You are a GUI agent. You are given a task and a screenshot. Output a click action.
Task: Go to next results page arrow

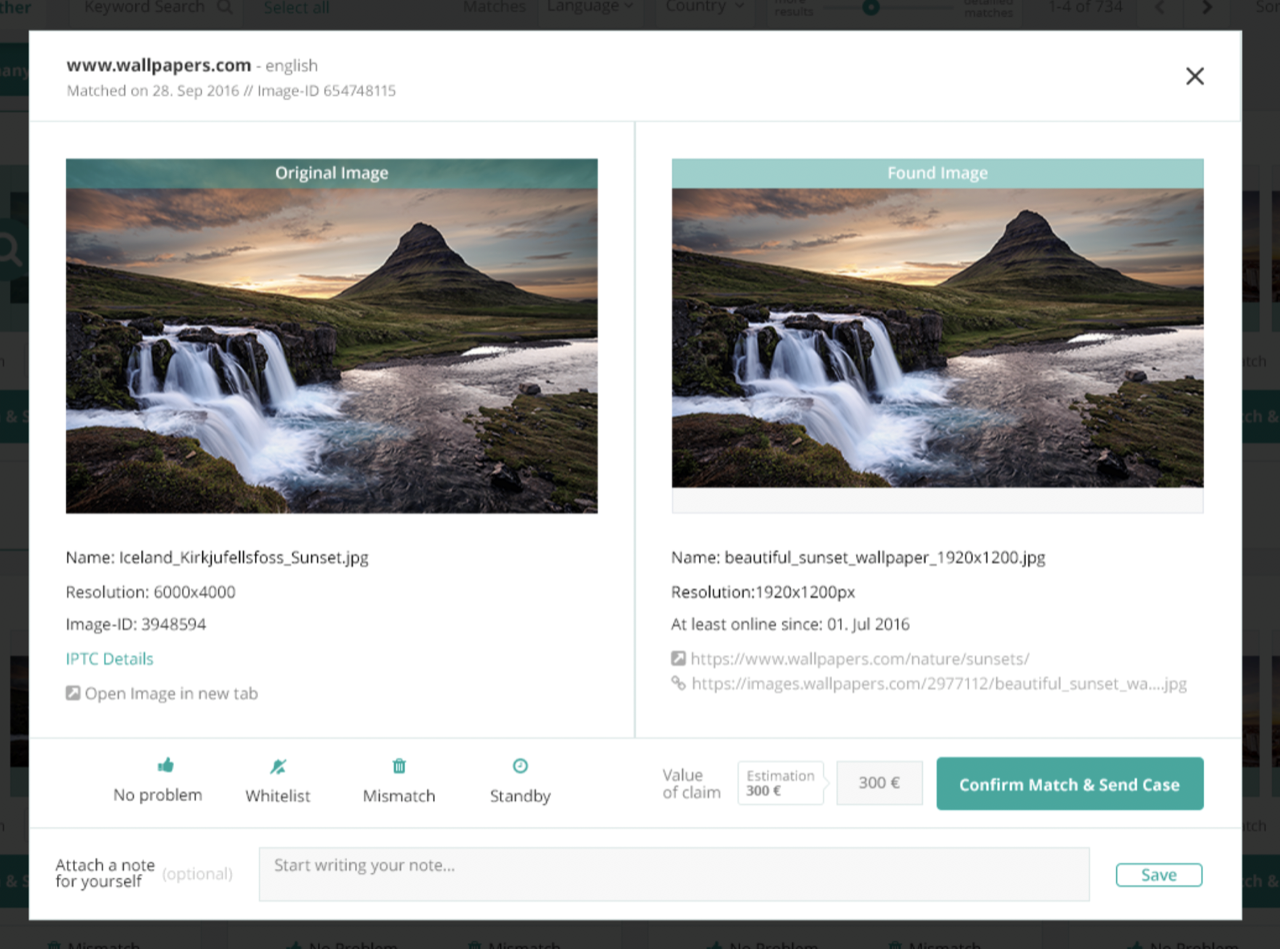pos(1206,8)
